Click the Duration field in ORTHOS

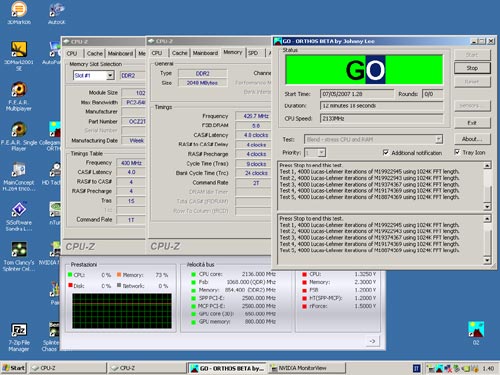click(x=382, y=106)
